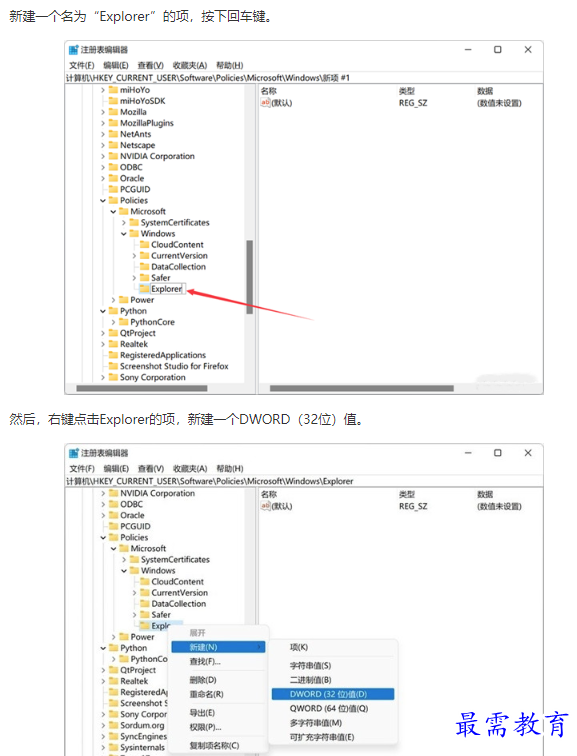
Task: Click the 类型 column header in upper window
Action: [x=406, y=91]
